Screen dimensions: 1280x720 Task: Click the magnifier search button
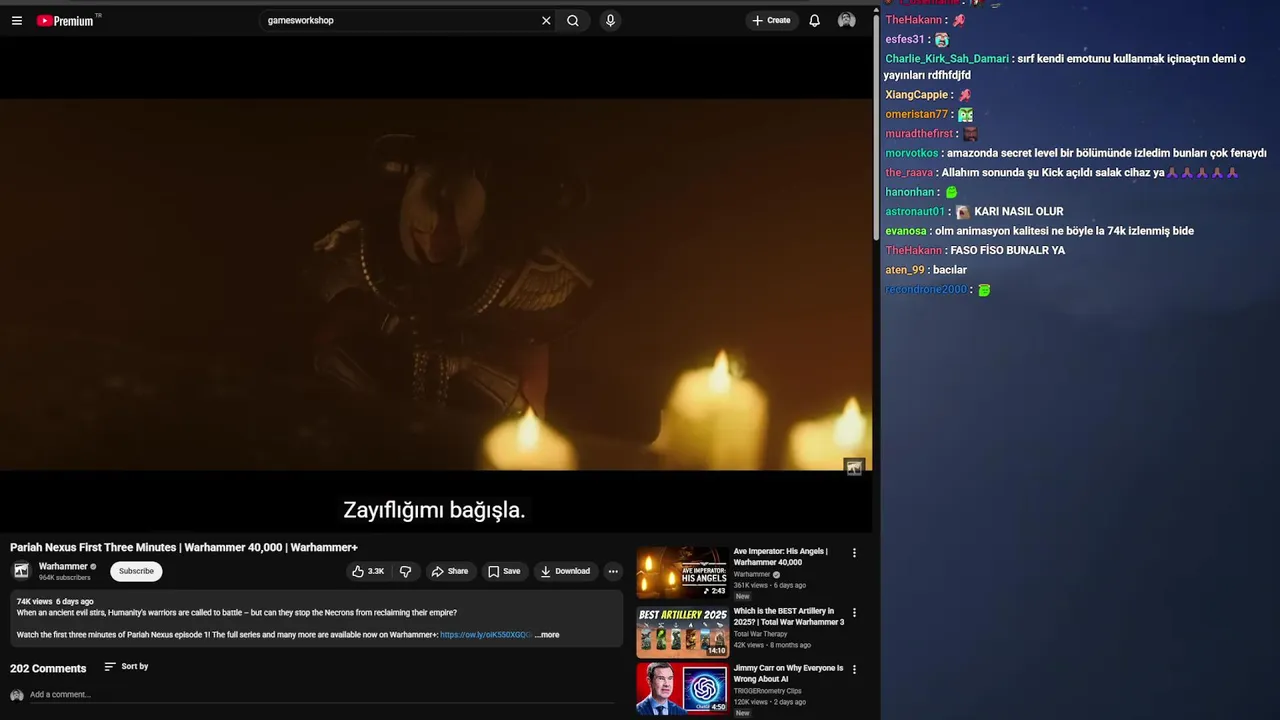pyautogui.click(x=573, y=20)
